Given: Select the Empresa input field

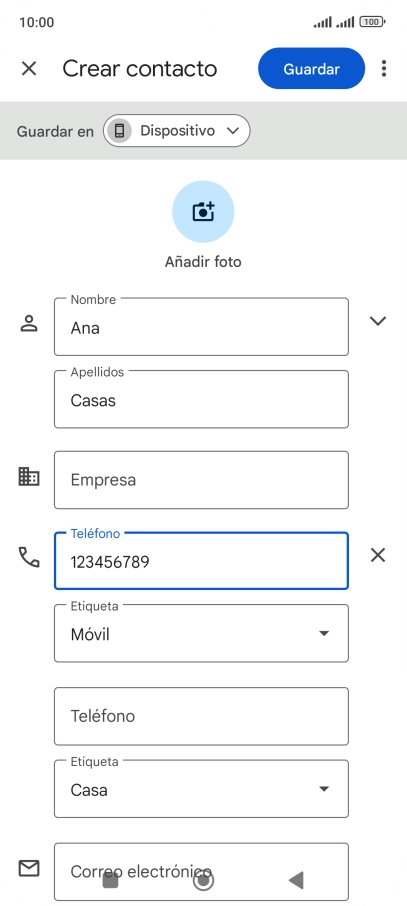Looking at the screenshot, I should pyautogui.click(x=201, y=480).
